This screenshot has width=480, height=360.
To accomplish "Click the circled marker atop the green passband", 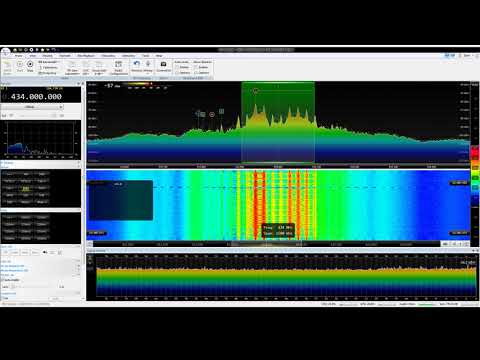I will point(256,91).
